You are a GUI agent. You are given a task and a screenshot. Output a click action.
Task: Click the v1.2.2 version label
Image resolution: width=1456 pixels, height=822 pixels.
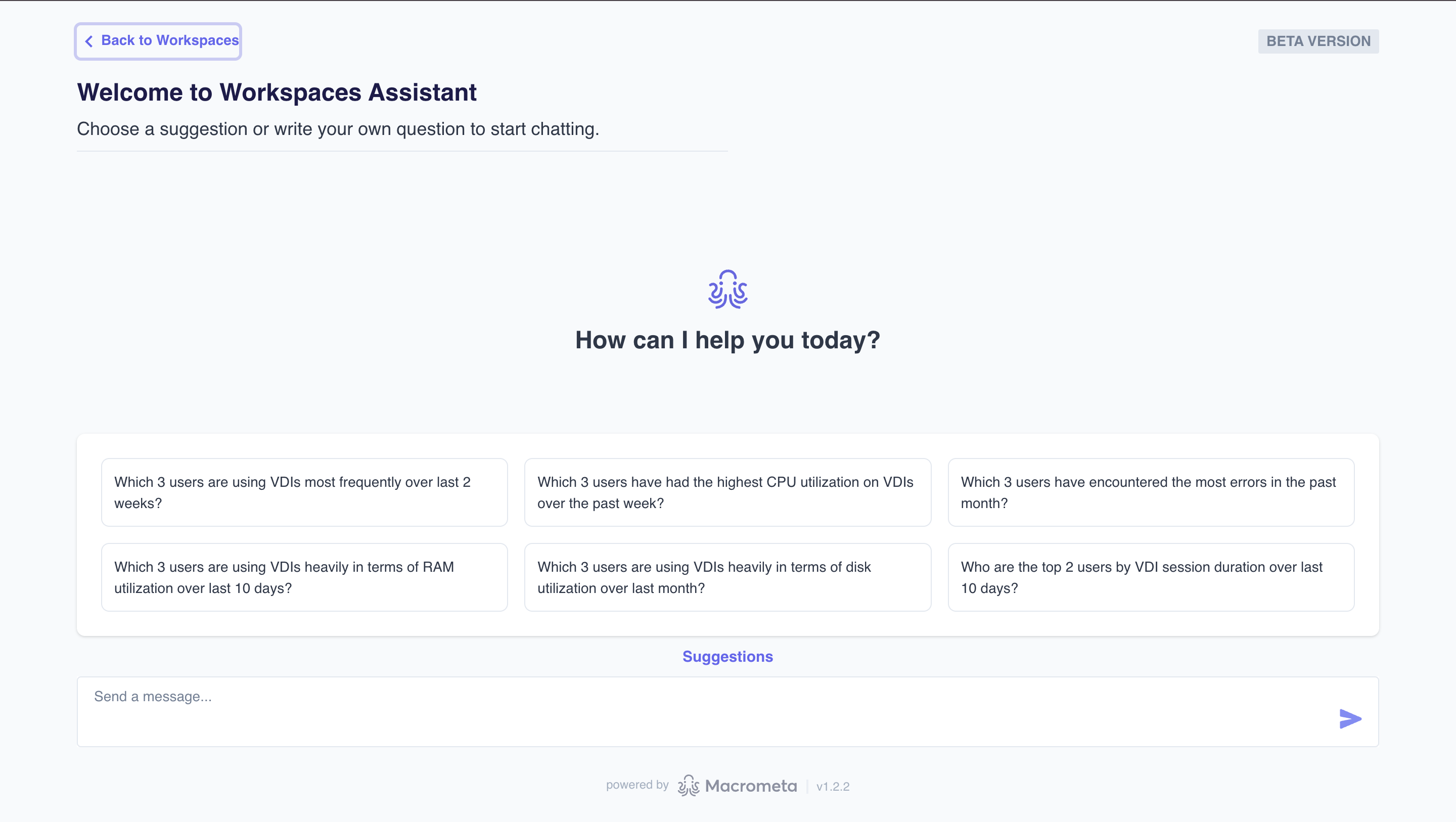[x=834, y=786]
